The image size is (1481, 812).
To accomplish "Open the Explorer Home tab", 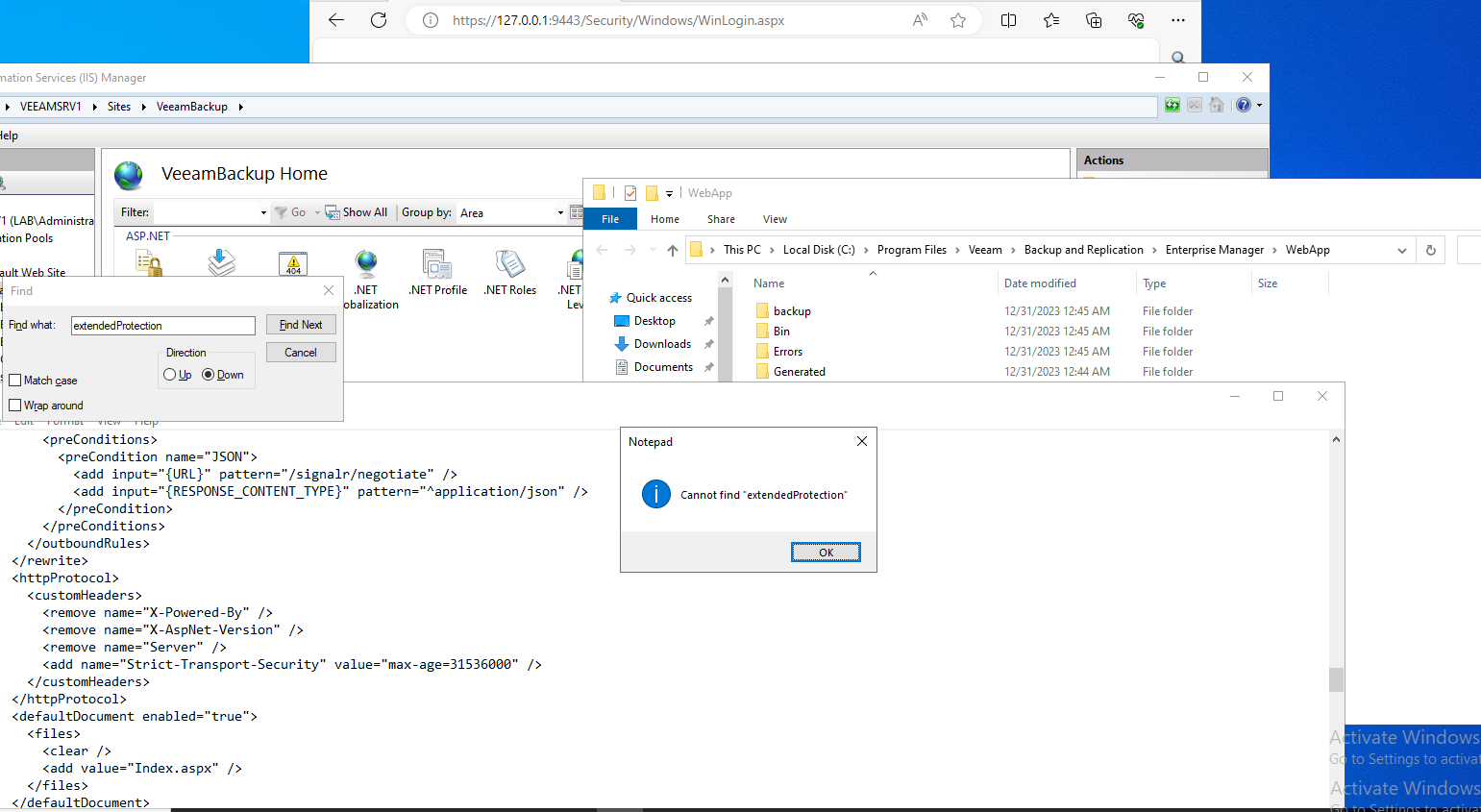I will pyautogui.click(x=665, y=219).
